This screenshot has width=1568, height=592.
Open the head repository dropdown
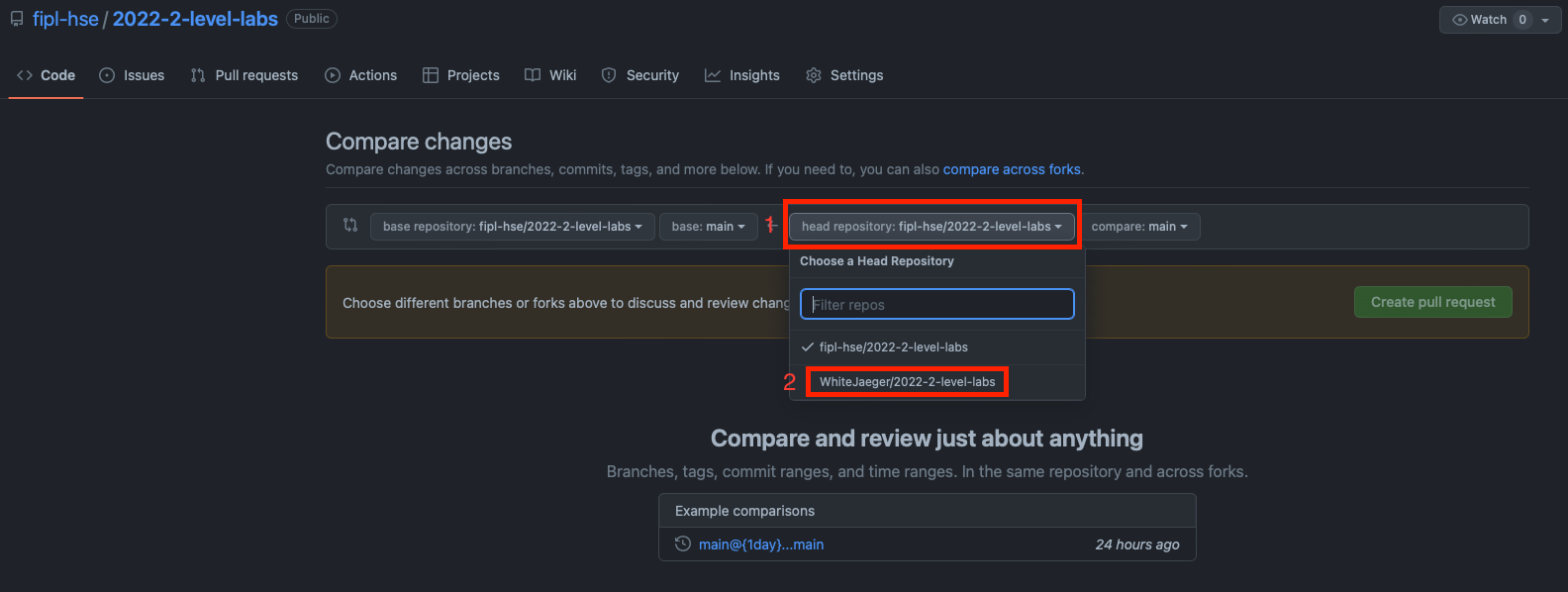click(x=931, y=227)
